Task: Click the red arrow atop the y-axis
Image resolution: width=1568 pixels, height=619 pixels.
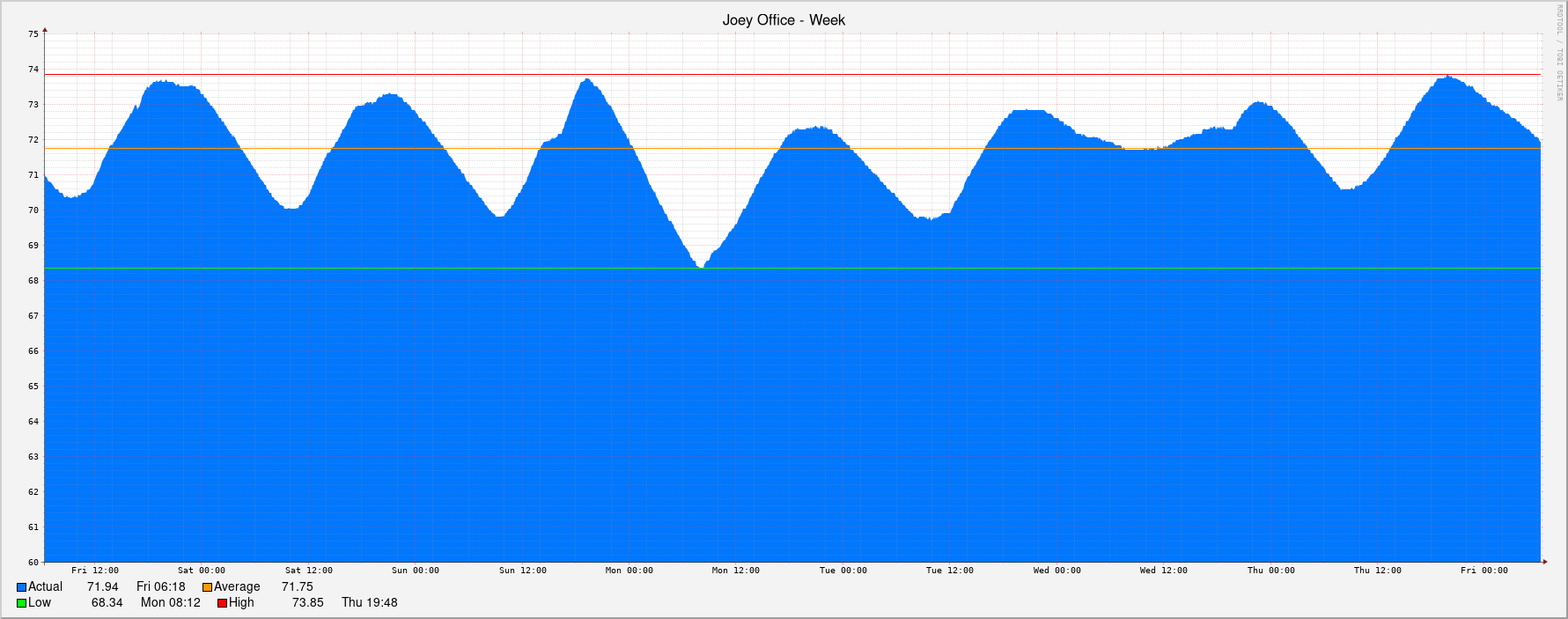Action: [45, 30]
